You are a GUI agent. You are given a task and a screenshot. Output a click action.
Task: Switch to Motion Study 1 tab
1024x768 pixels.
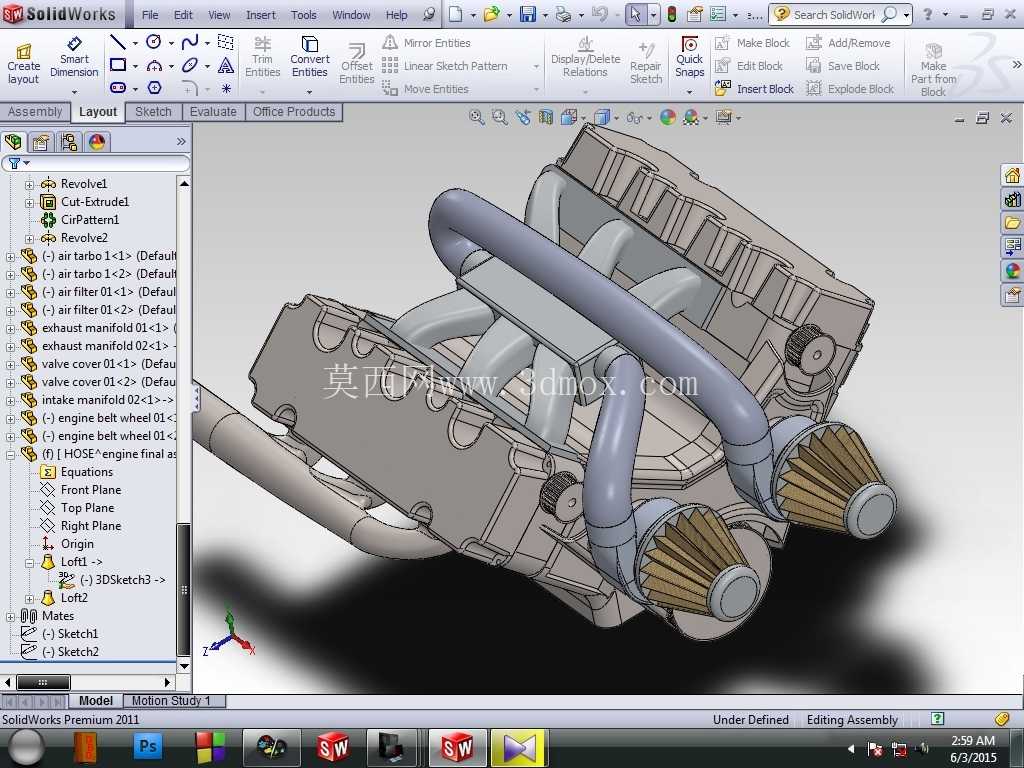pos(171,701)
